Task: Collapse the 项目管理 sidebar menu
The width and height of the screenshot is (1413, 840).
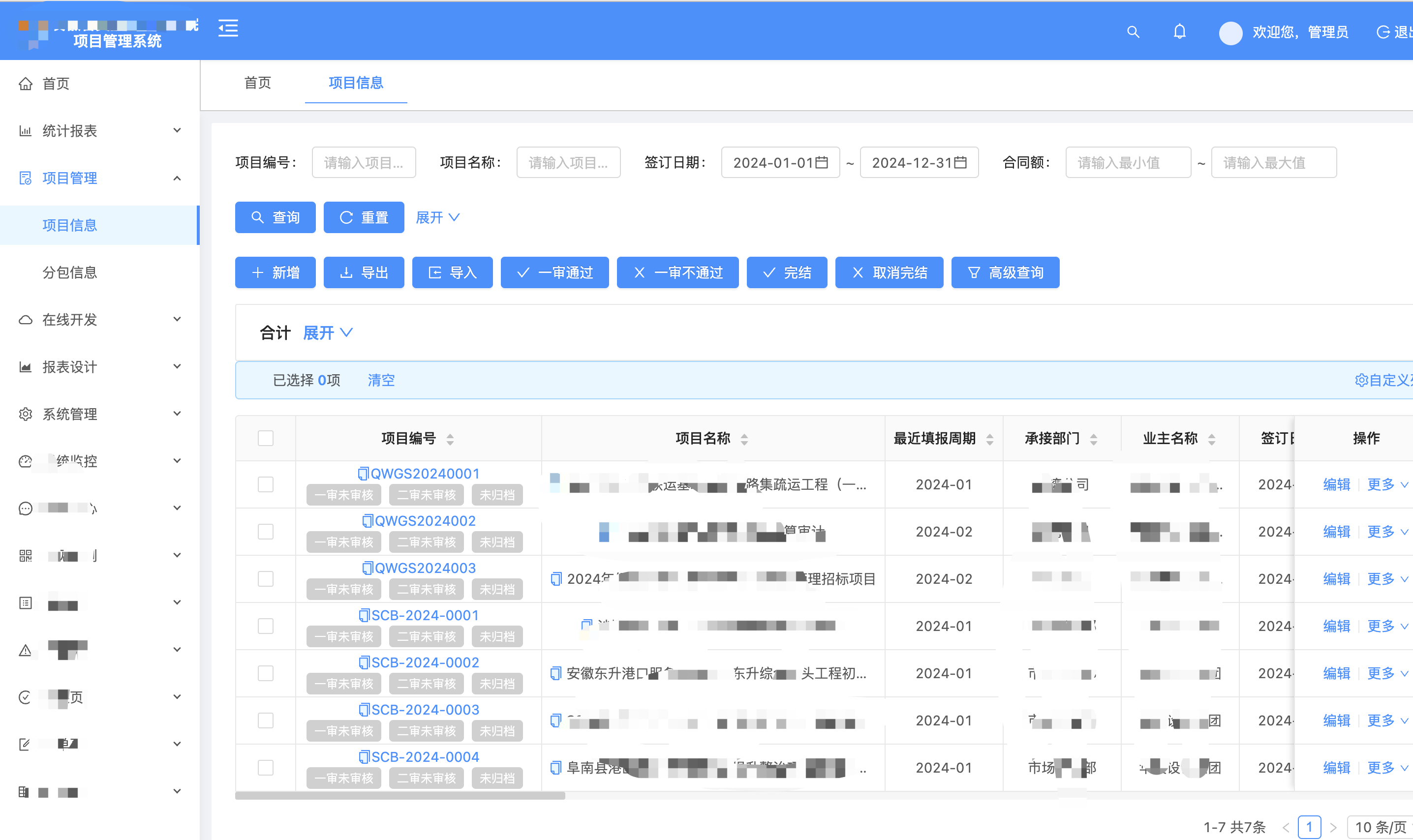Action: [177, 179]
